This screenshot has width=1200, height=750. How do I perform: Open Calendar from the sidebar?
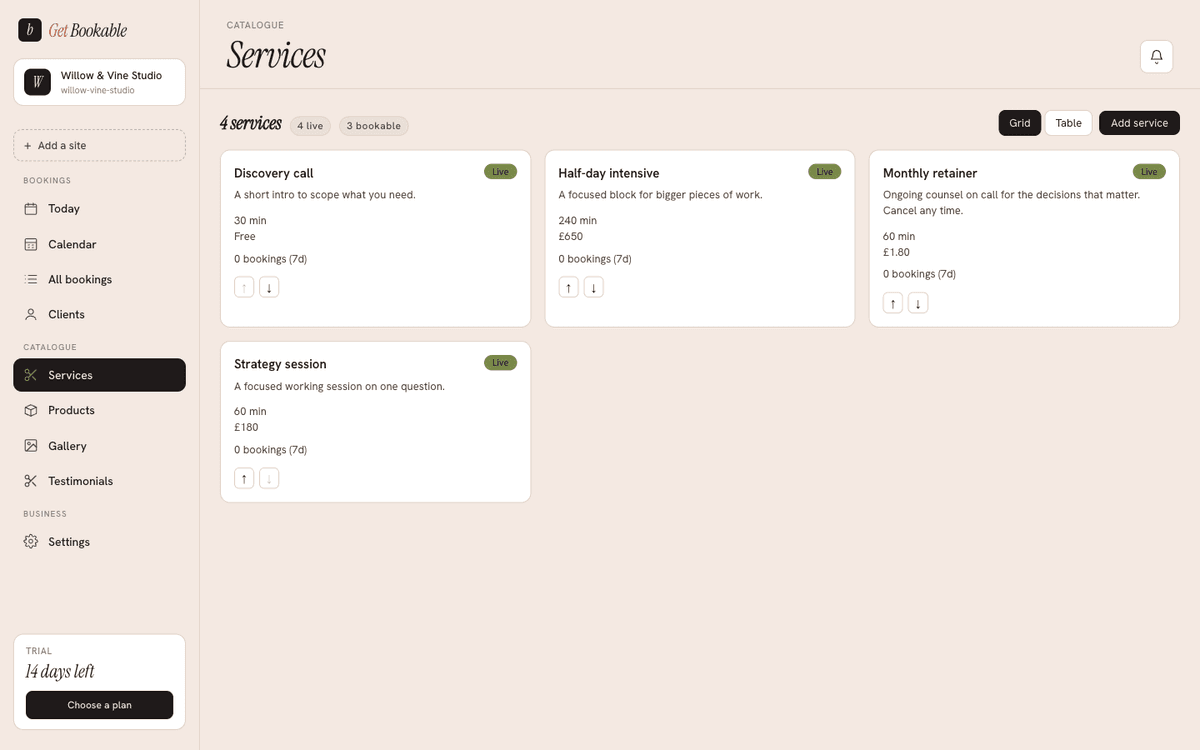click(99, 244)
